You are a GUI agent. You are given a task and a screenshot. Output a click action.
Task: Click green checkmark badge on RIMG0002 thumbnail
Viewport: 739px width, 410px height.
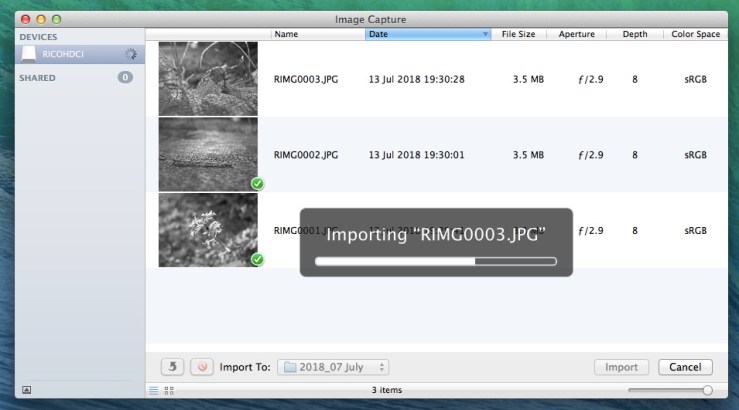pyautogui.click(x=257, y=184)
